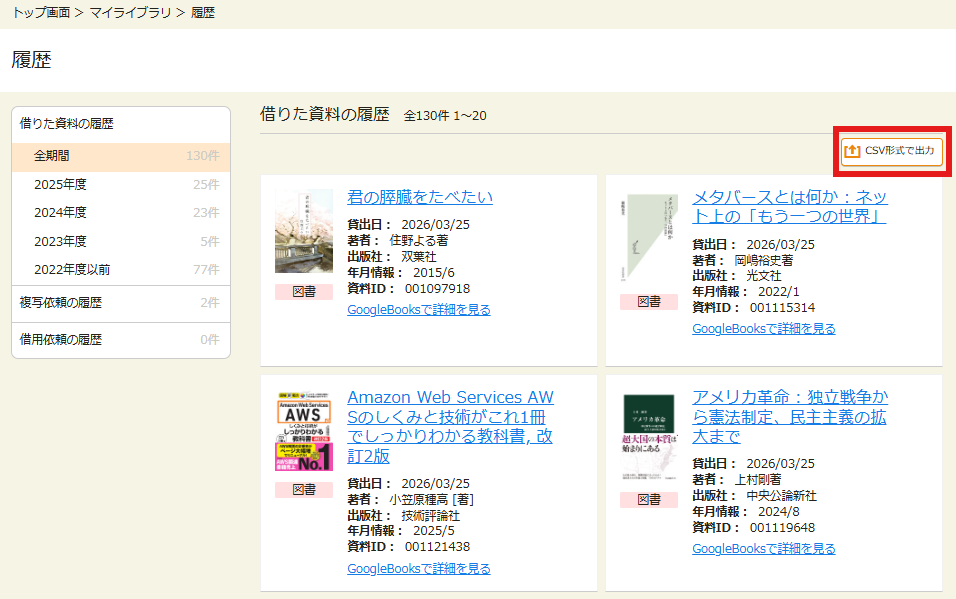Select 全期間 filter in sidebar
956x599 pixels.
(x=52, y=156)
